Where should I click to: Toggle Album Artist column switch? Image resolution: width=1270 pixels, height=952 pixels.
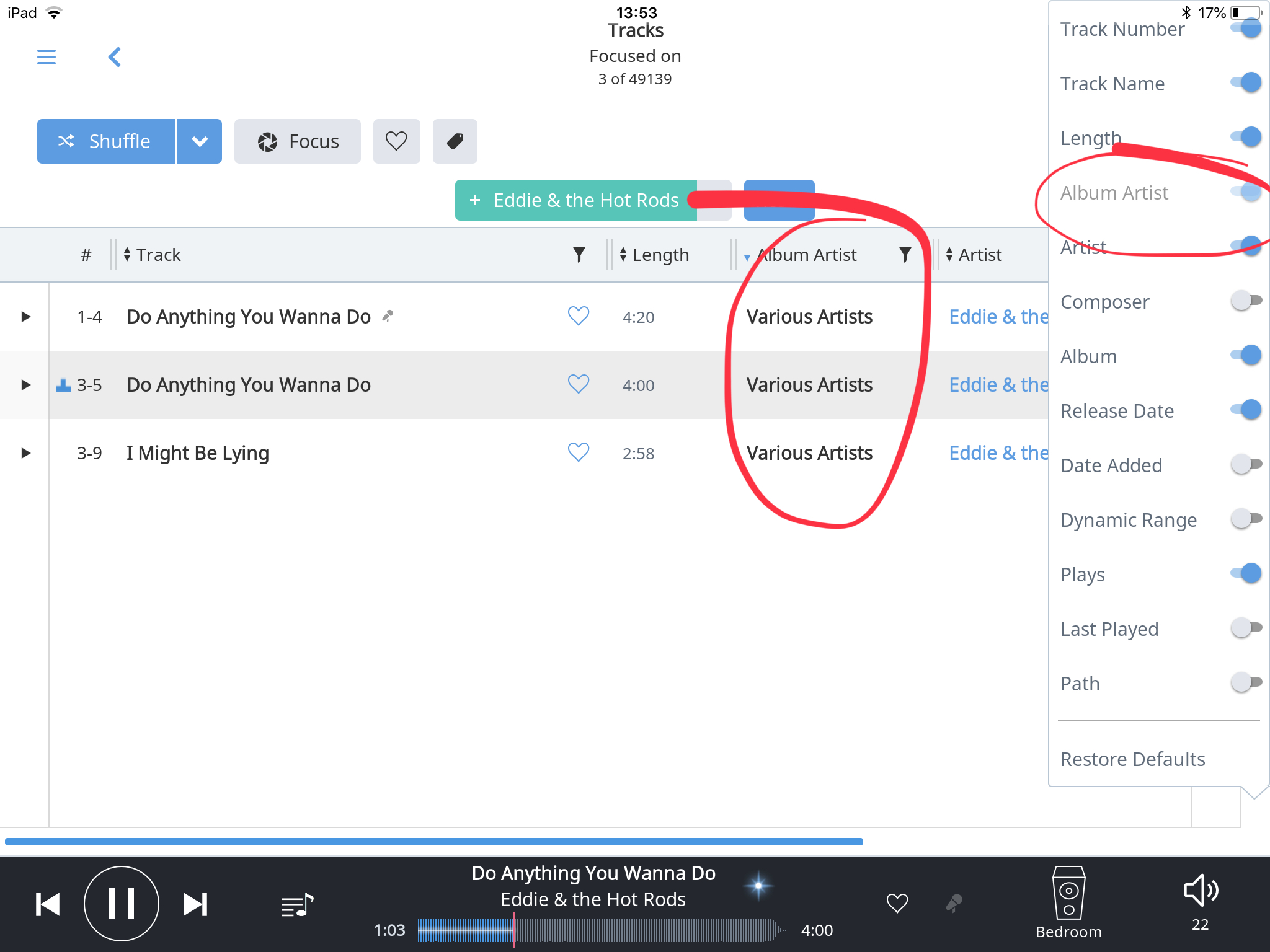coord(1246,192)
